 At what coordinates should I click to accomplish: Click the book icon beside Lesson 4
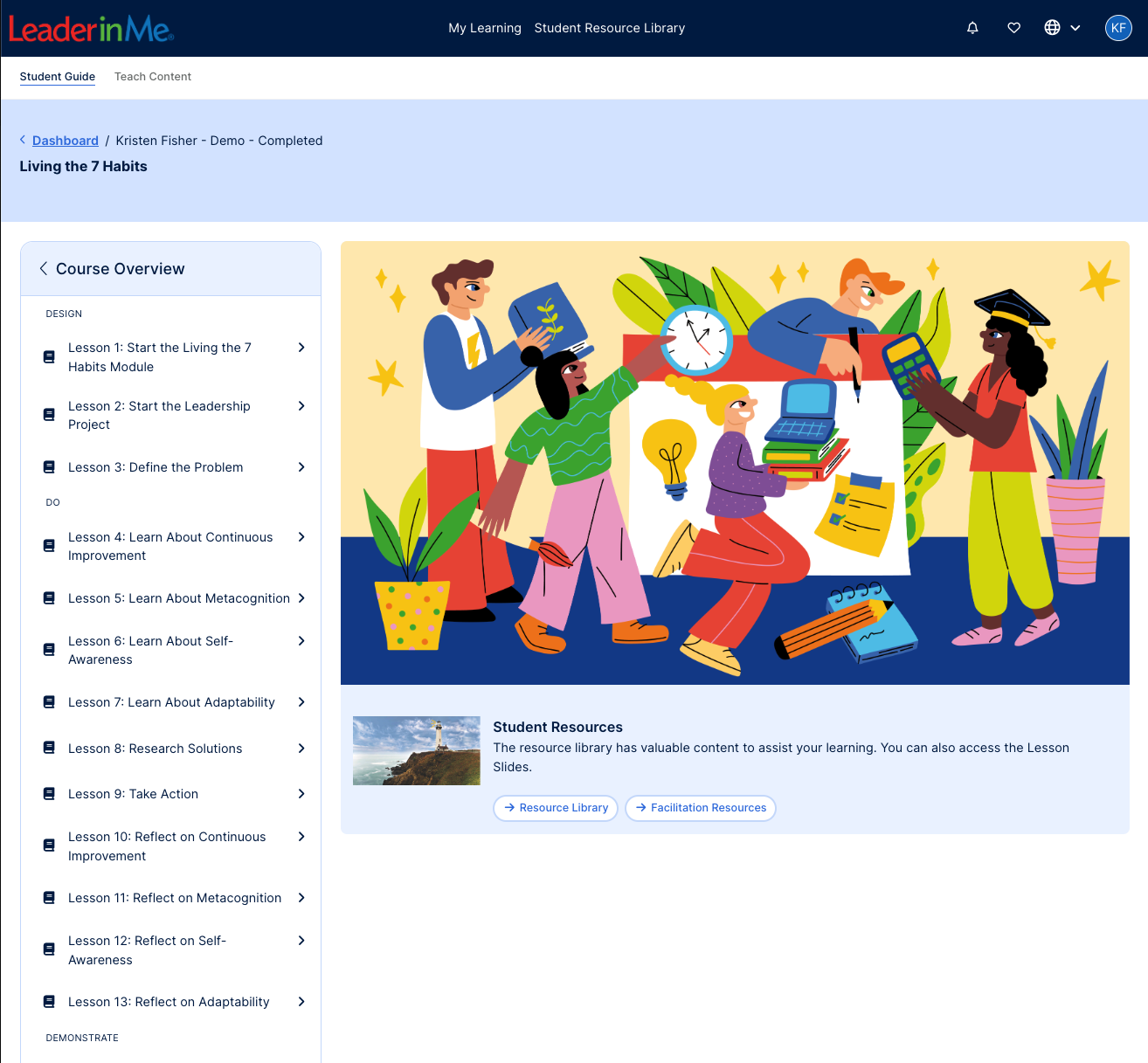click(49, 546)
